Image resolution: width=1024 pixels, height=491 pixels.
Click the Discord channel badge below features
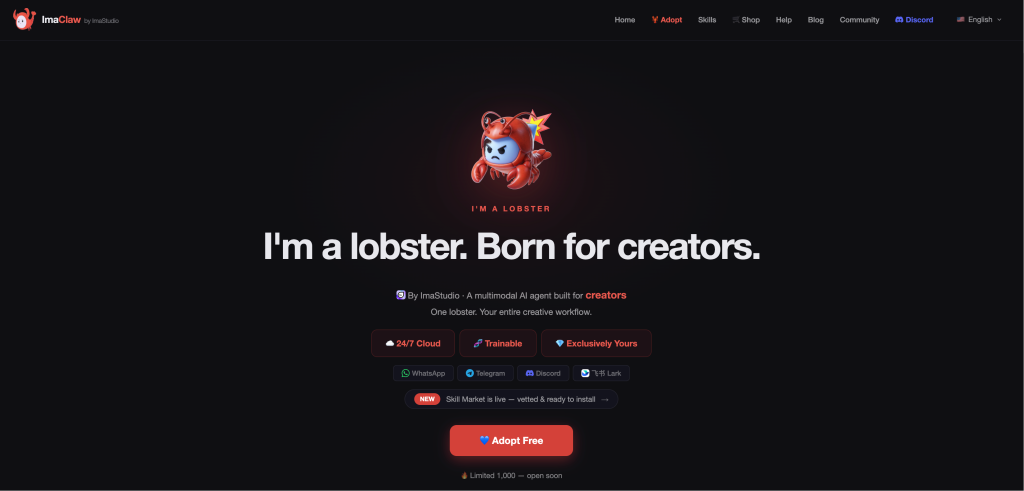coord(543,373)
